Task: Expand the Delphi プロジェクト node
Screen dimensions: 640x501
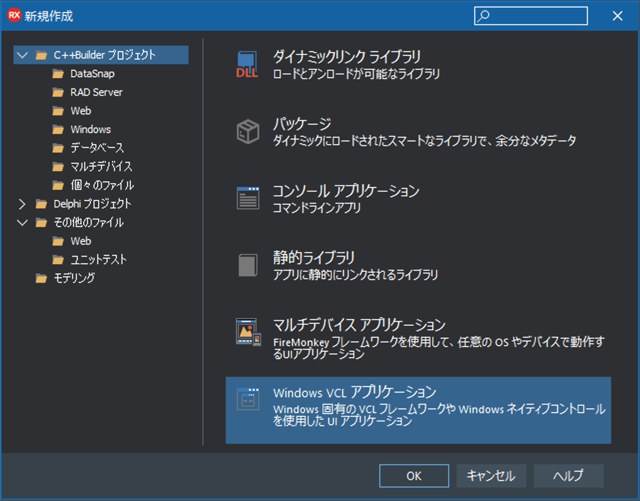Action: pos(22,204)
